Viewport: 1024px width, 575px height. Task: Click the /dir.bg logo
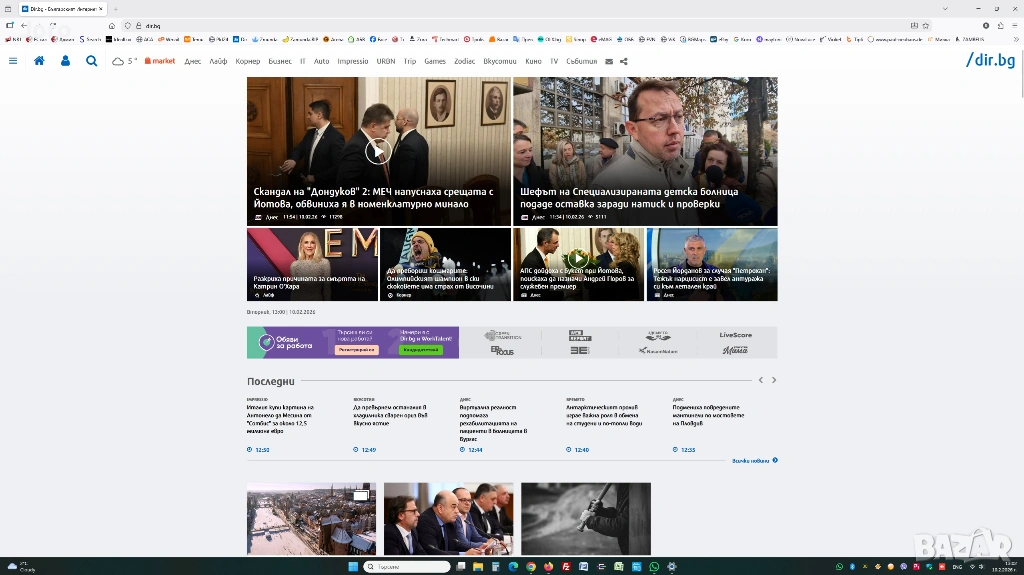pyautogui.click(x=990, y=61)
